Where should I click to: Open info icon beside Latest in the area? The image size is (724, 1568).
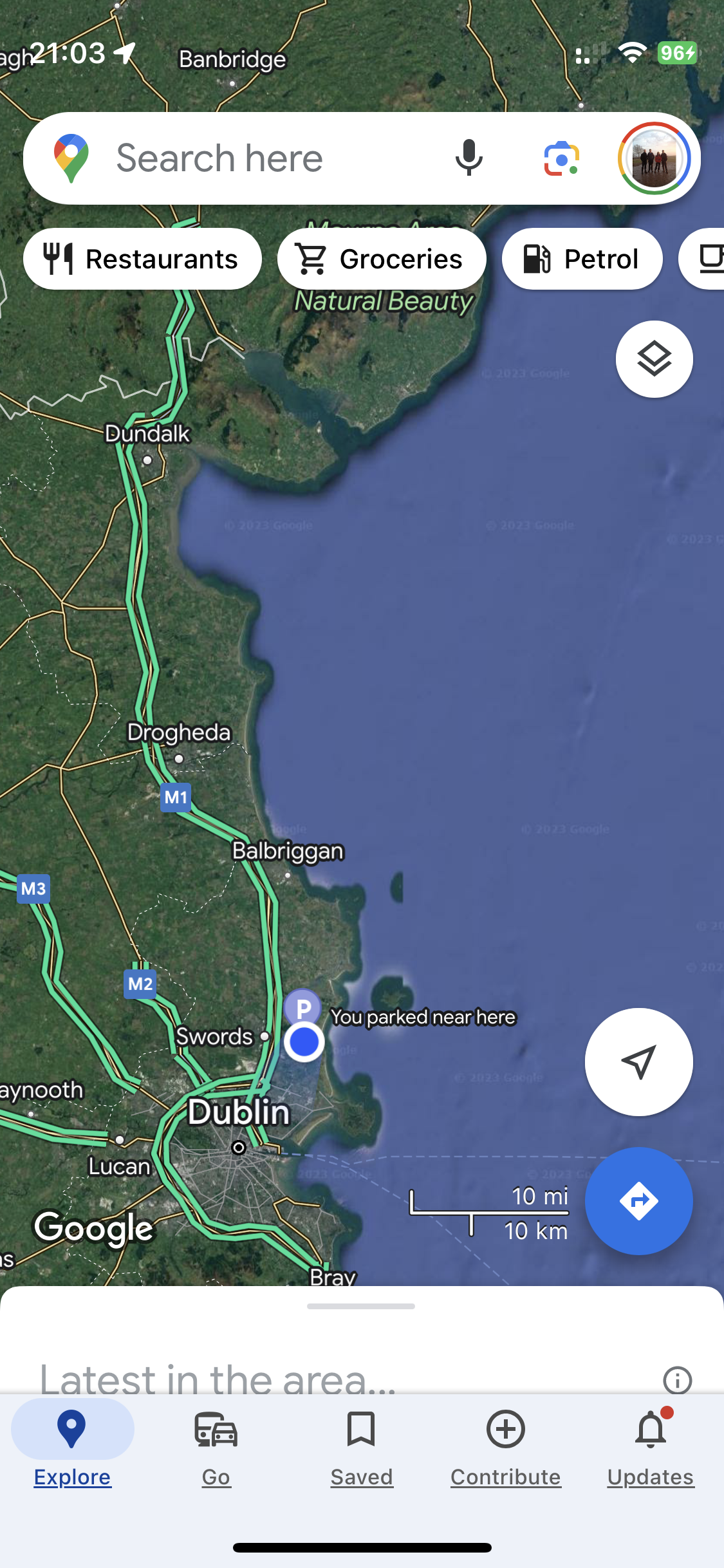677,1380
